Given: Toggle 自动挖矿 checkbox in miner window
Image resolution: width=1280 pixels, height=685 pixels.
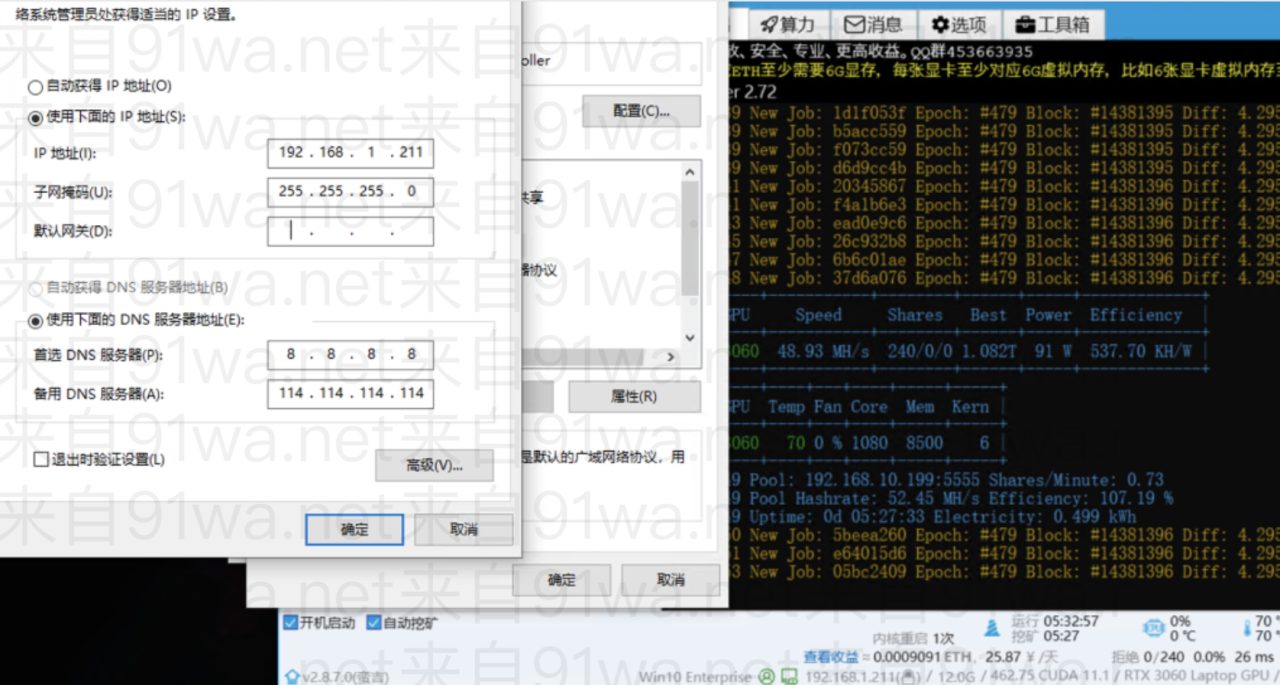Looking at the screenshot, I should click(374, 623).
